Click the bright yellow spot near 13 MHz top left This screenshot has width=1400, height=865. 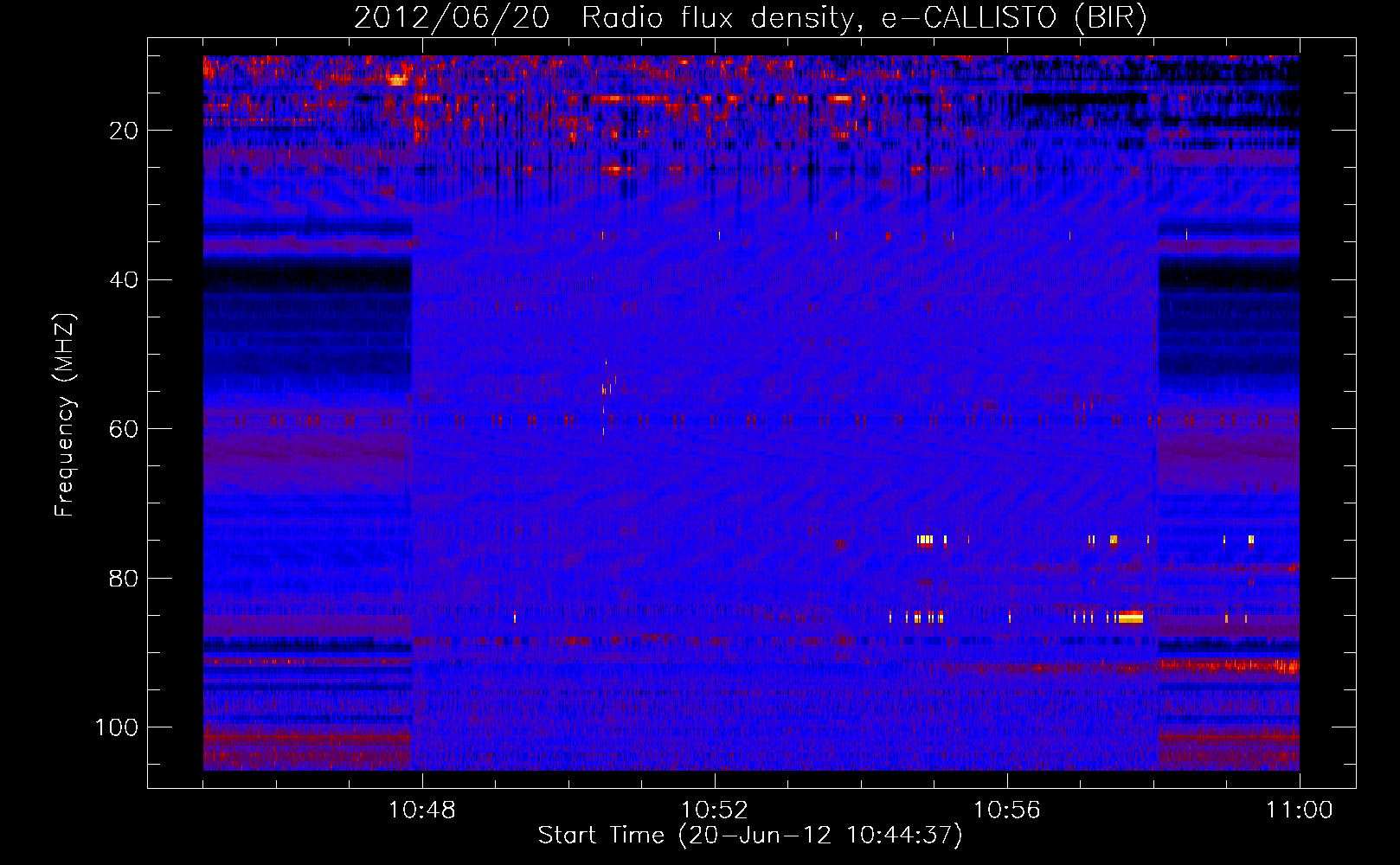(397, 80)
